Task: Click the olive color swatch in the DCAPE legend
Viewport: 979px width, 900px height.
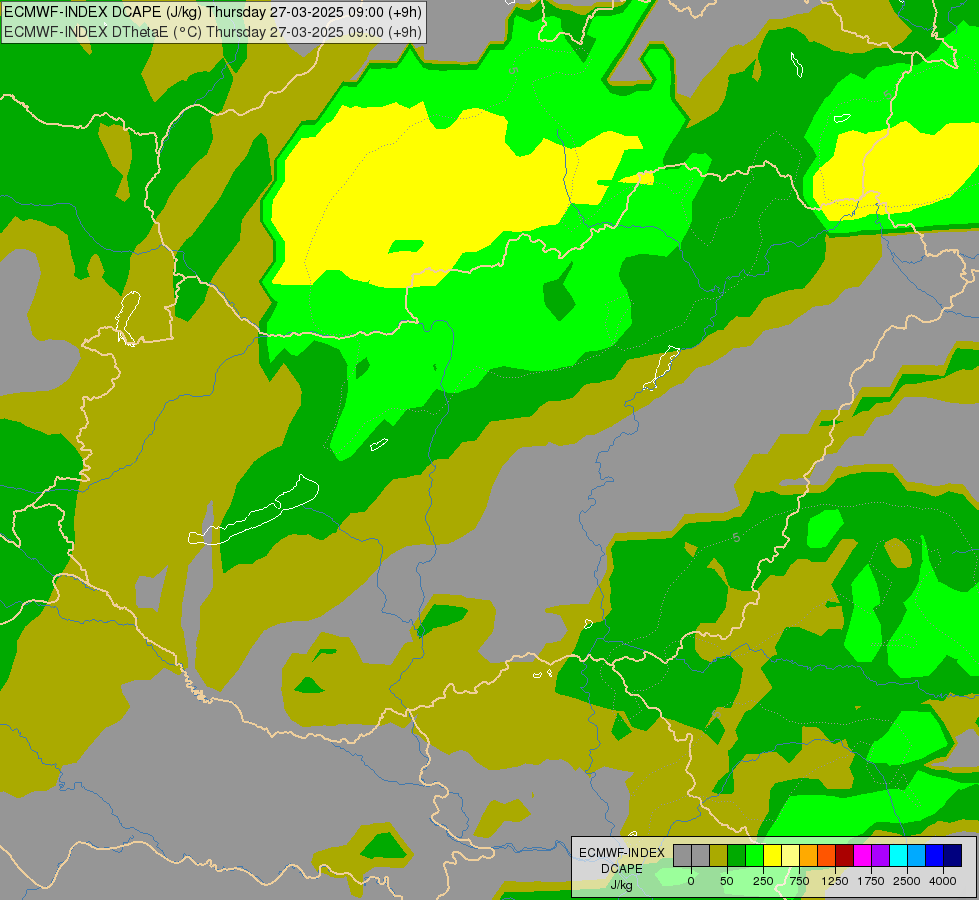Action: (719, 855)
